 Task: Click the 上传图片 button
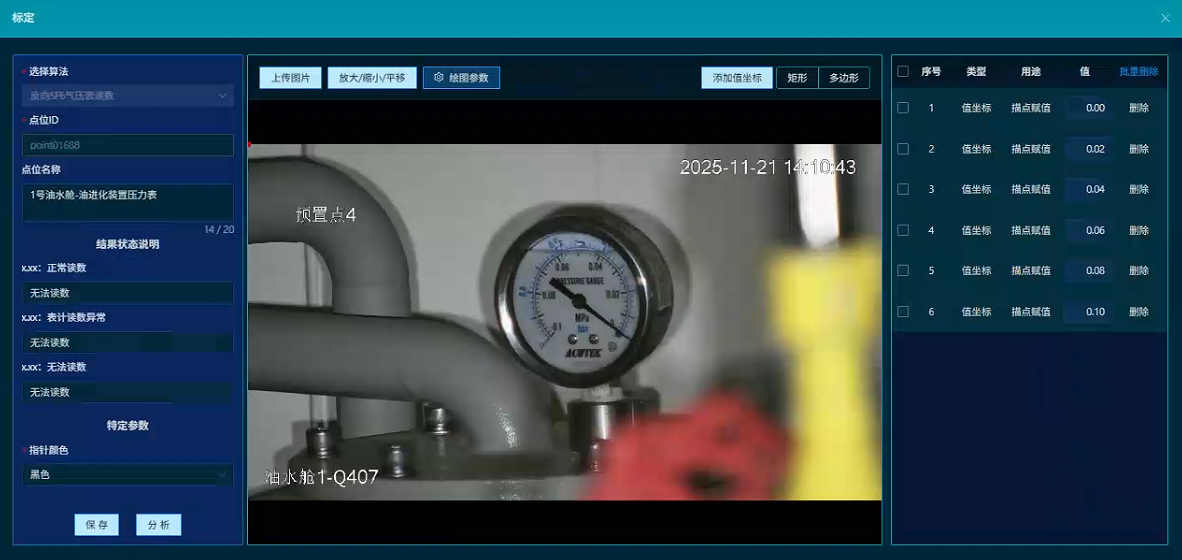[x=290, y=78]
